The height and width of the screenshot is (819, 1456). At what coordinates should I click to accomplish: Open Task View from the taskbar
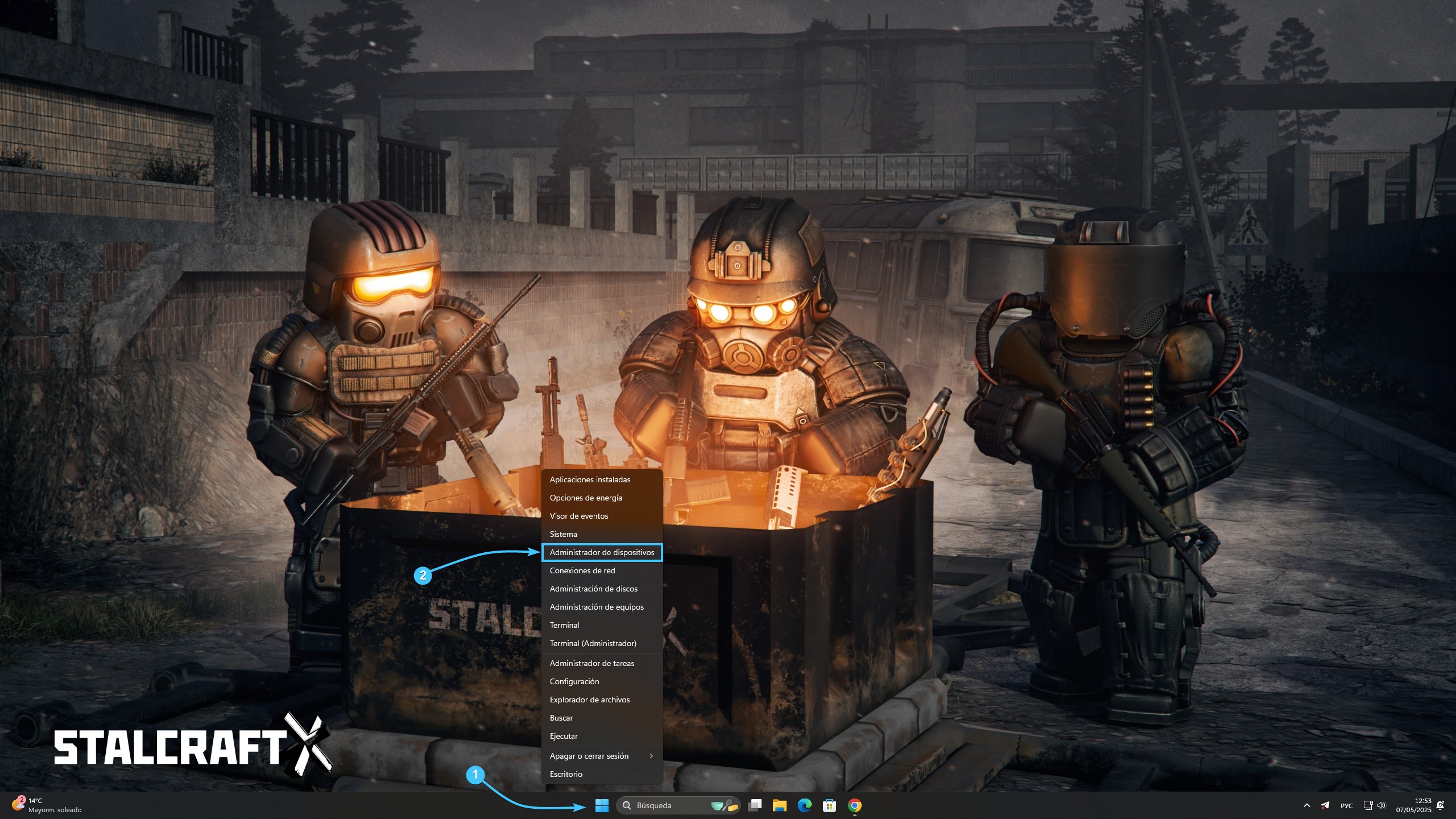pos(755,805)
